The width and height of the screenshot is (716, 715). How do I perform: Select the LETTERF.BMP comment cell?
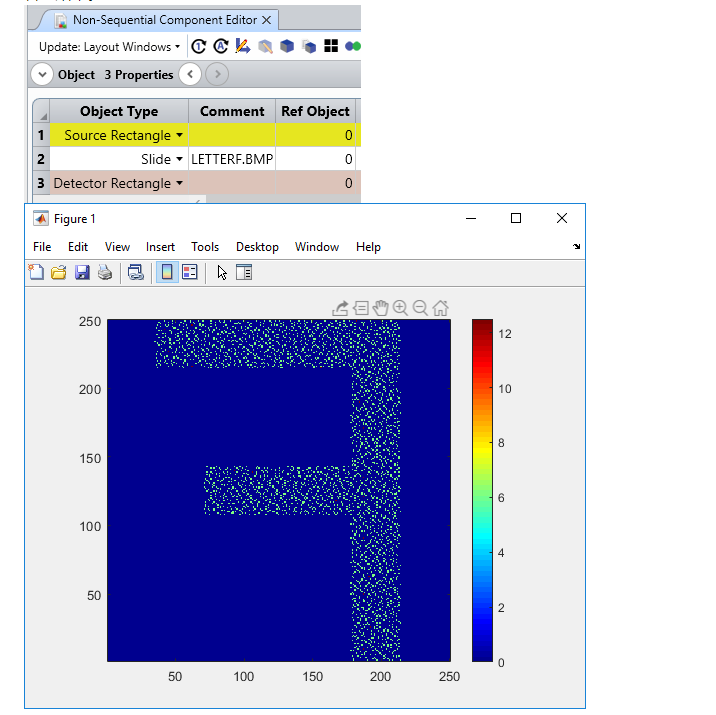point(232,159)
